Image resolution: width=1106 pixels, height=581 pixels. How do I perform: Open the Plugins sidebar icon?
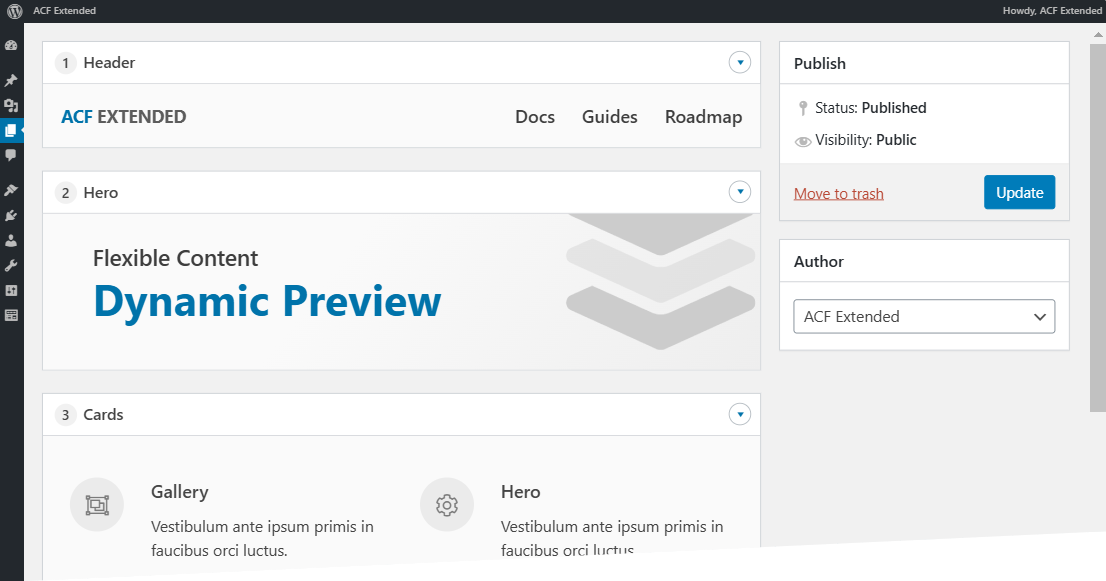11,216
